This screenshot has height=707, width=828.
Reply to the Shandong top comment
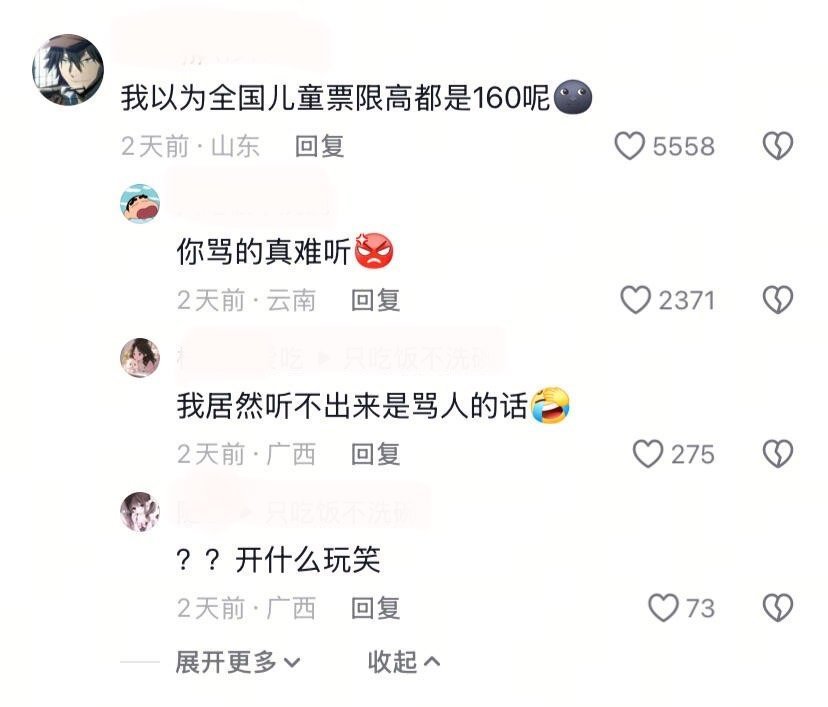(319, 146)
